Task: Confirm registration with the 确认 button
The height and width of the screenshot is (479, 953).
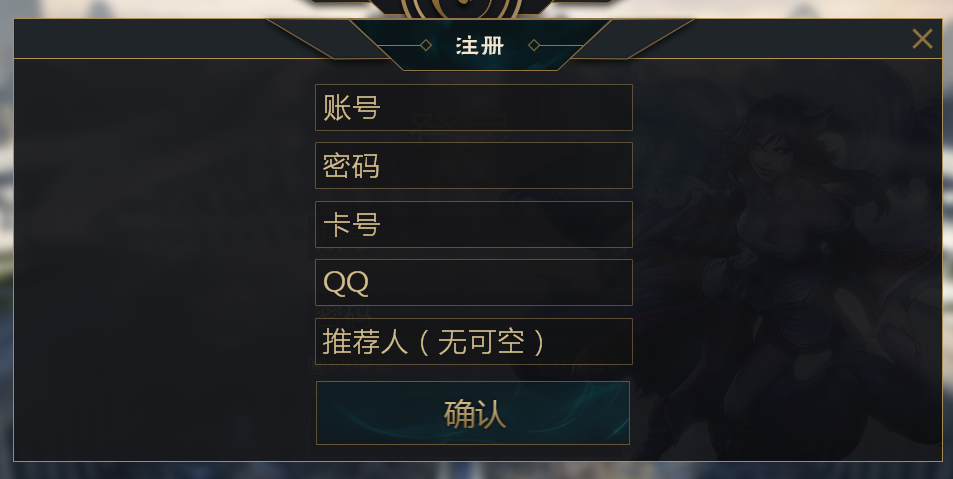Action: 473,413
